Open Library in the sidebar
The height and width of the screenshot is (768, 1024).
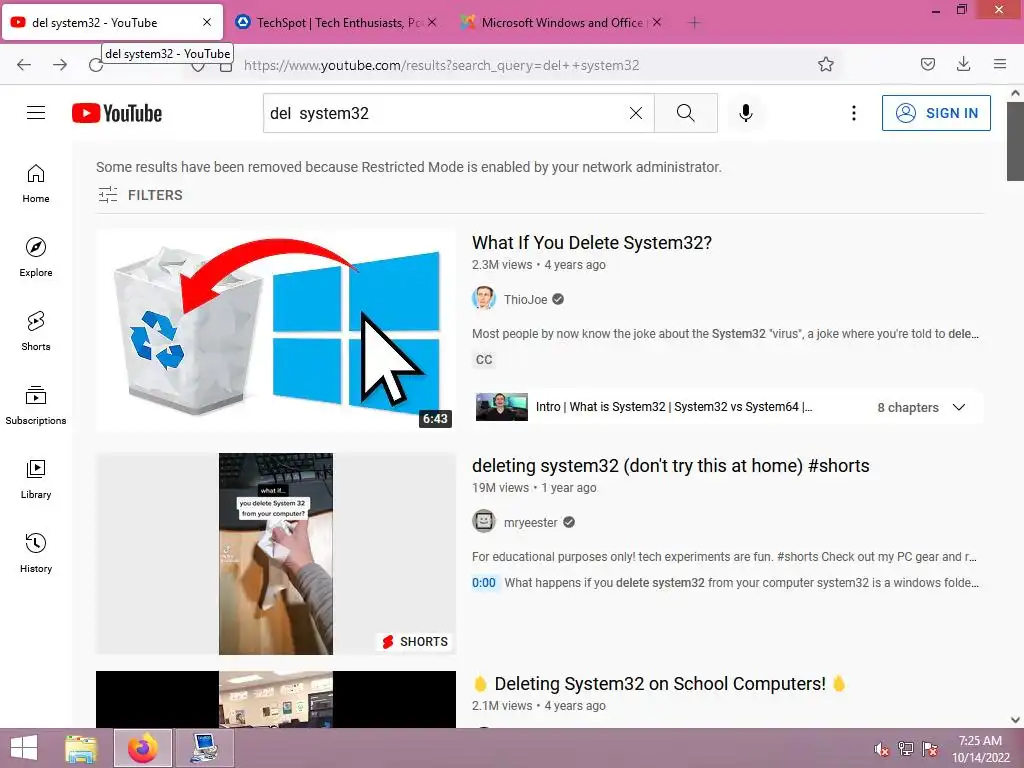click(36, 479)
